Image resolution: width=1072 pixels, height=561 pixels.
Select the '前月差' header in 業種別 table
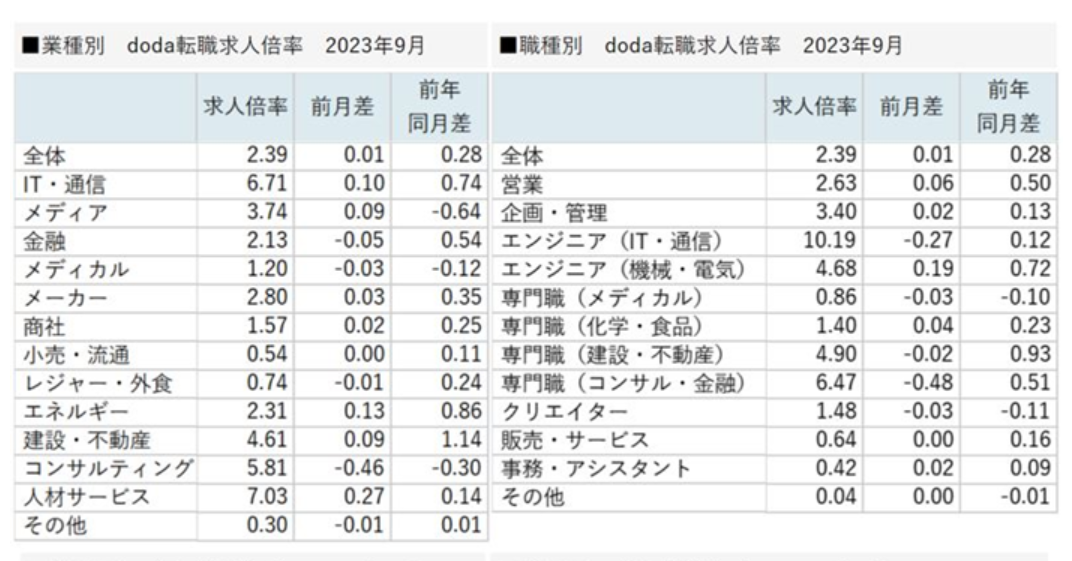pyautogui.click(x=343, y=107)
